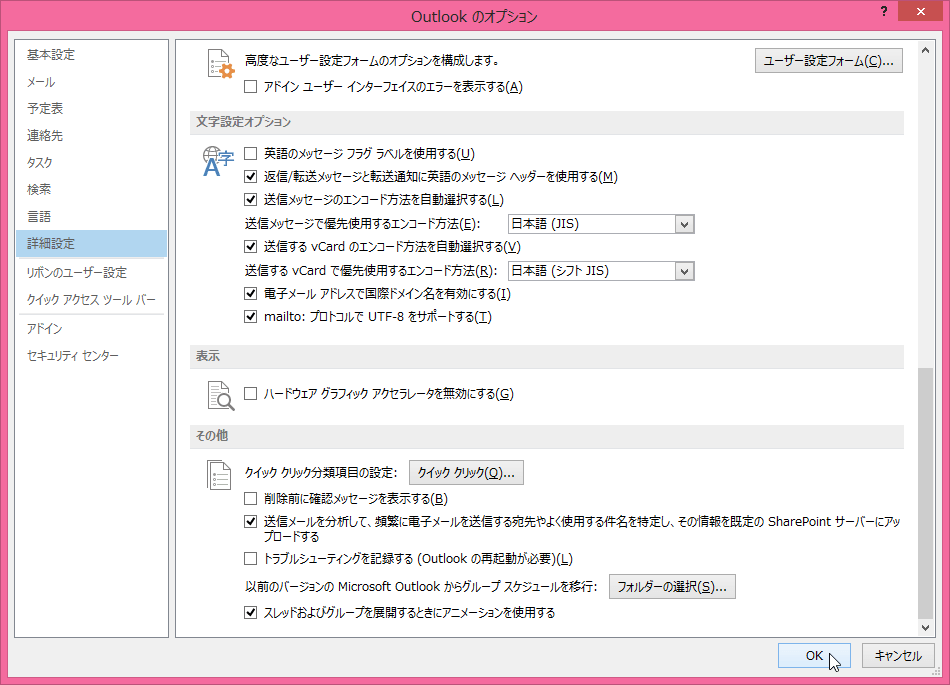Uncheck 返信/転送メッセージ 英語のメッセージ ヘッダー option
Image resolution: width=950 pixels, height=685 pixels.
[x=250, y=177]
